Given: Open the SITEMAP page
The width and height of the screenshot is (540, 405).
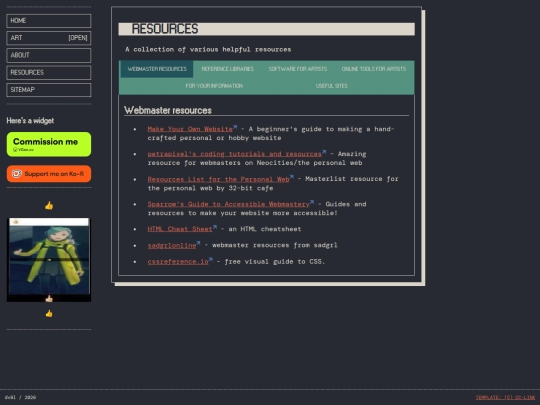Looking at the screenshot, I should (x=49, y=90).
